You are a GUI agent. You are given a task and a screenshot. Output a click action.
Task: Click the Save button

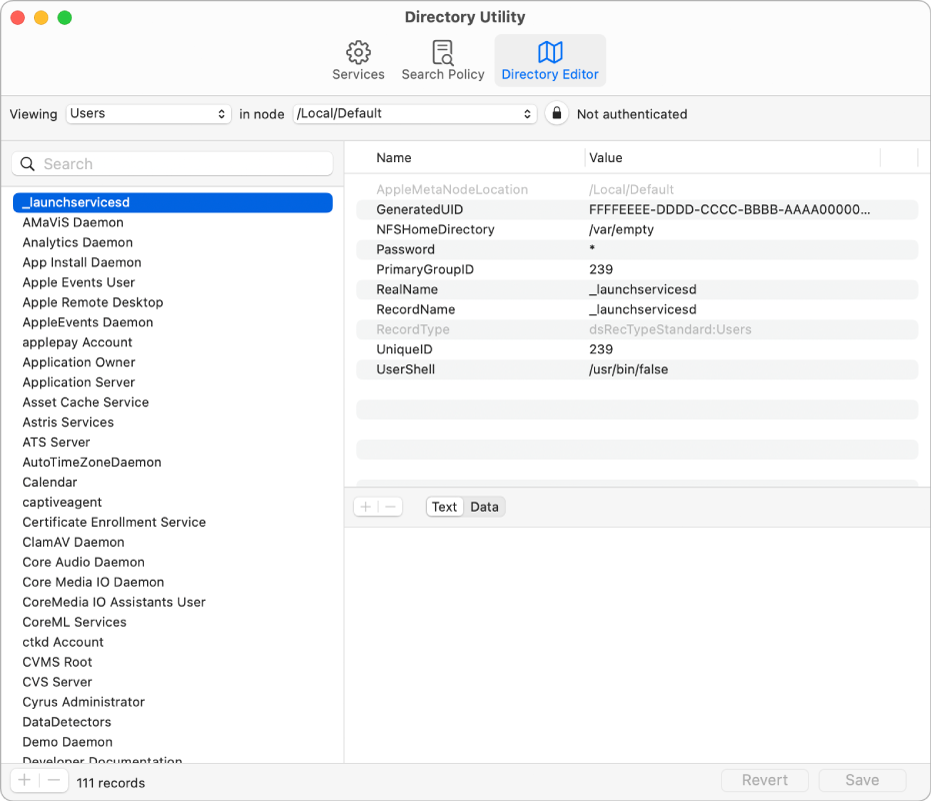pos(862,780)
